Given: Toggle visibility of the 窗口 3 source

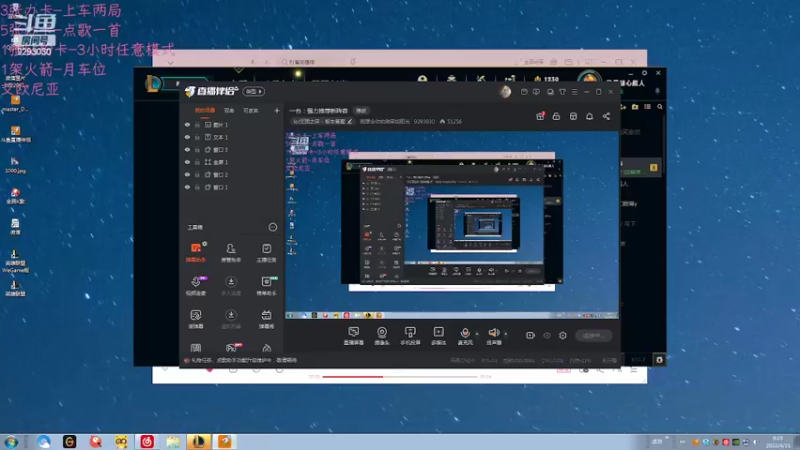Looking at the screenshot, I should tap(187, 150).
